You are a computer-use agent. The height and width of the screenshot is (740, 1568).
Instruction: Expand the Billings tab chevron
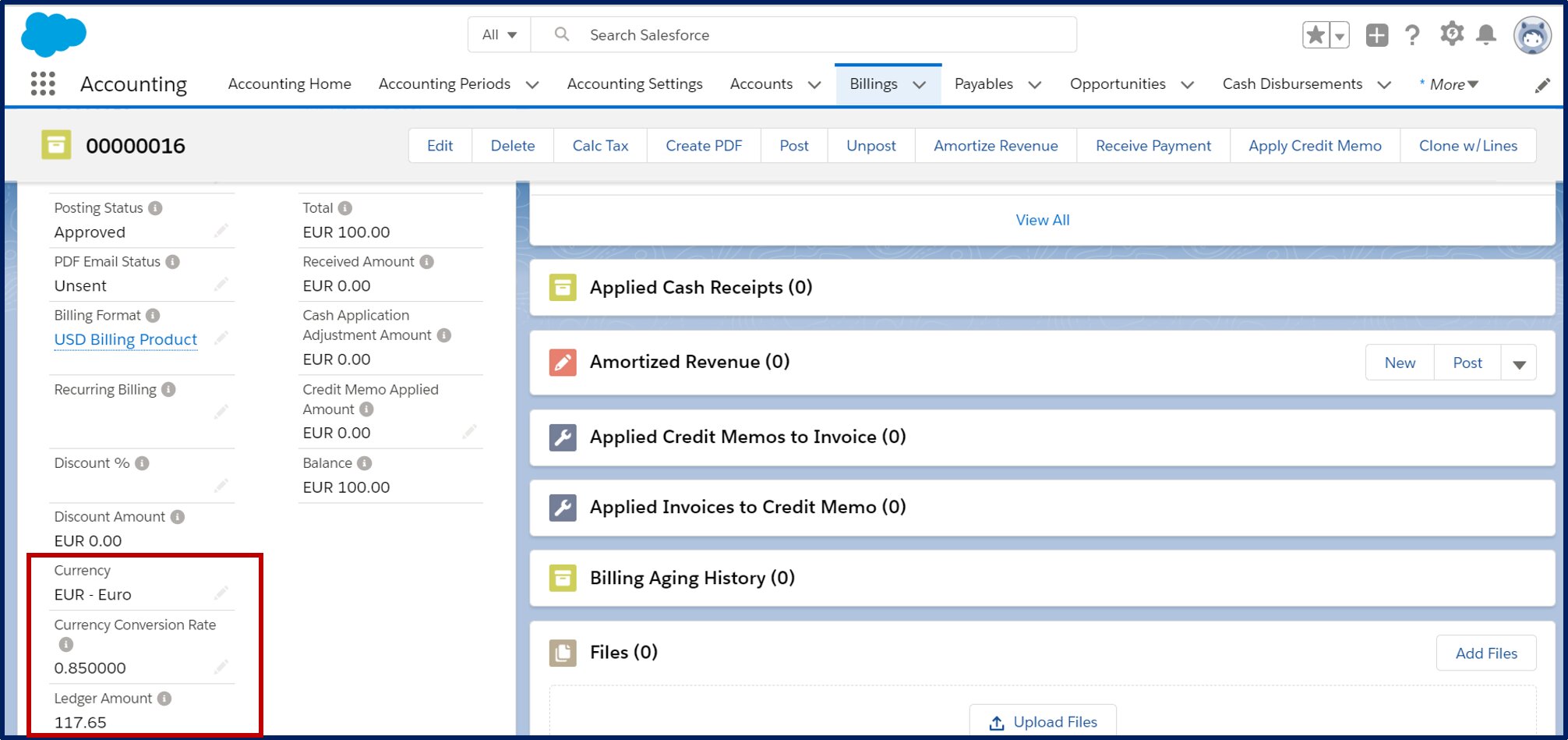click(x=920, y=85)
